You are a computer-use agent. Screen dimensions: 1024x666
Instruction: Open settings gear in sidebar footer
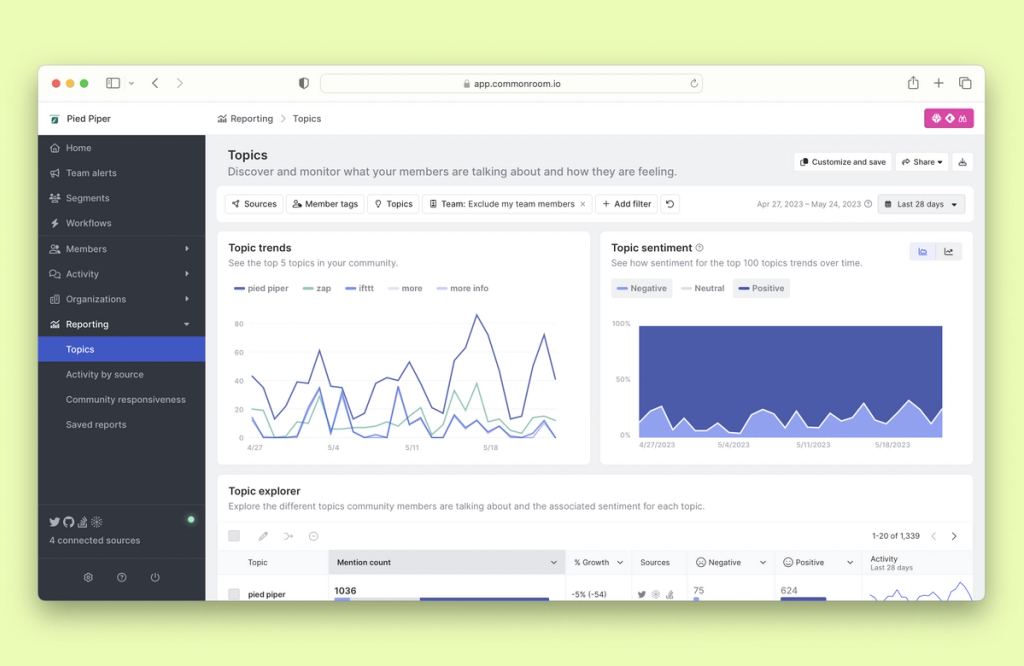[x=88, y=577]
